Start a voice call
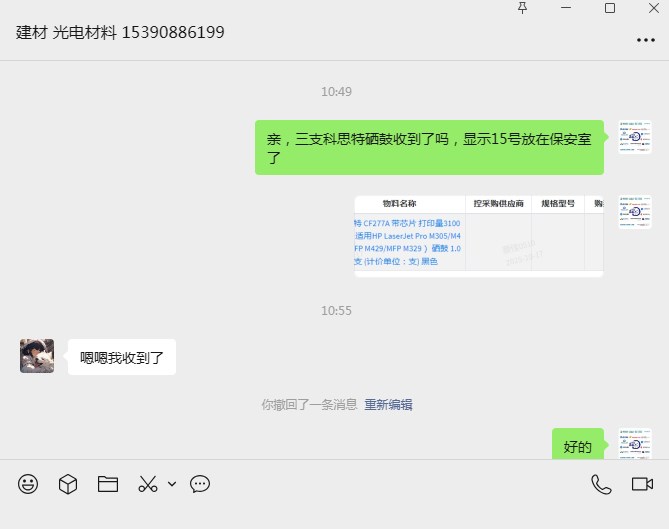Image resolution: width=669 pixels, height=529 pixels. [x=601, y=484]
